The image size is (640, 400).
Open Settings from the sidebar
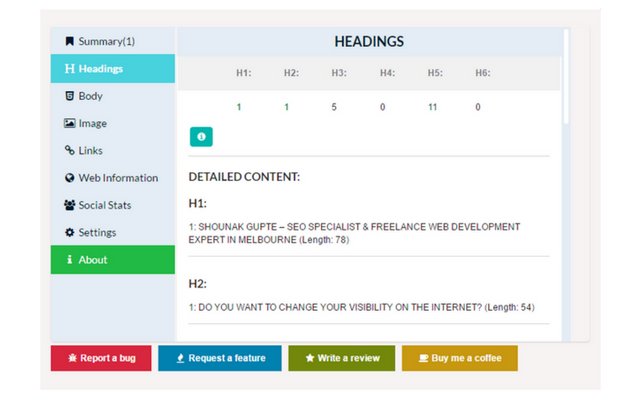pyautogui.click(x=113, y=233)
